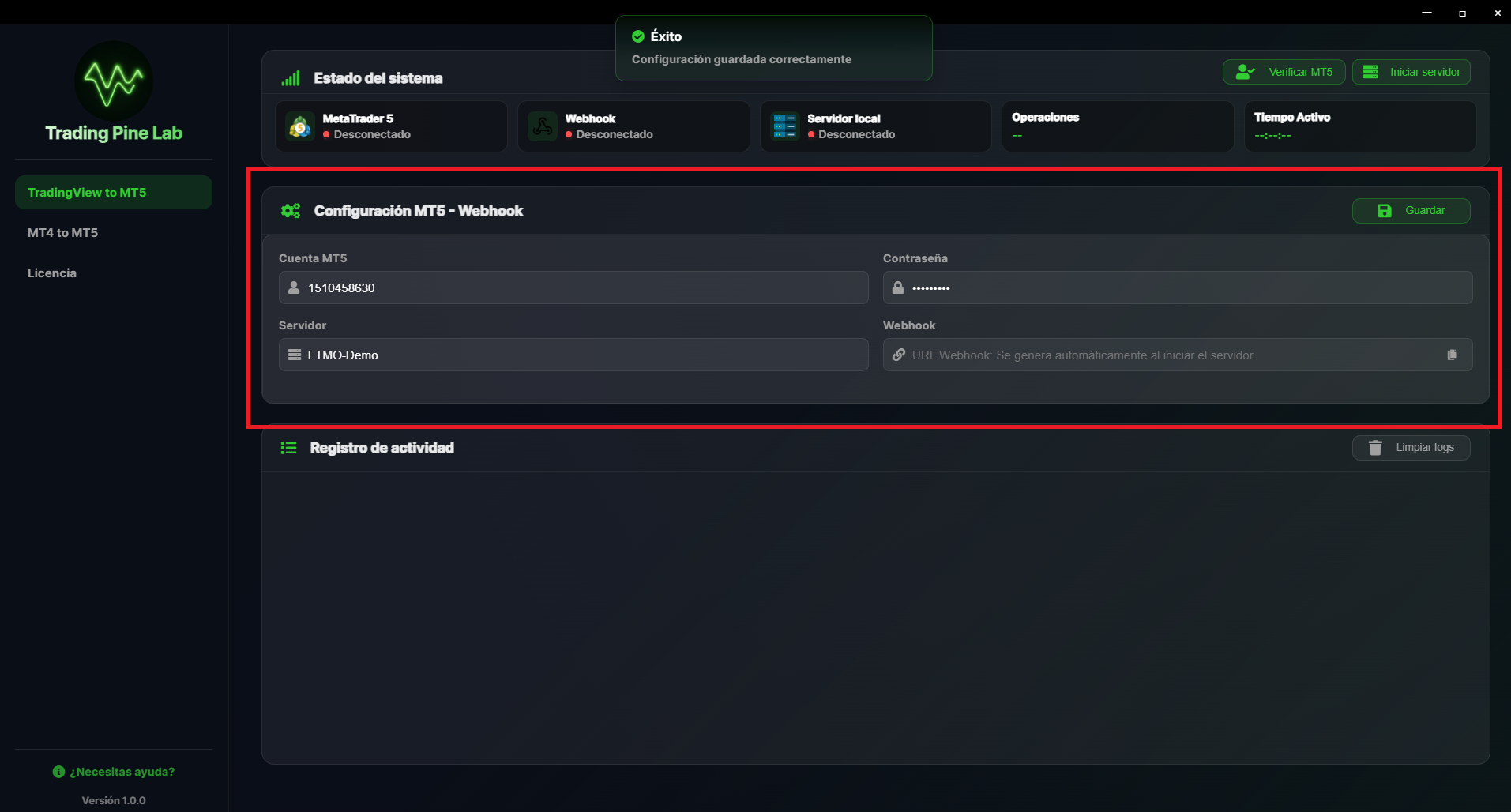The image size is (1511, 812).
Task: Click the MetaTrader 5 app icon
Action: point(300,126)
